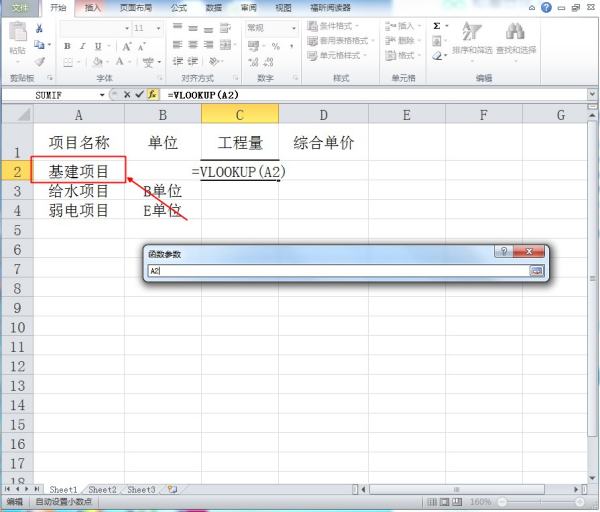This screenshot has height=512, width=600.
Task: Confirm formula with the checkmark Enter icon
Action: click(140, 94)
